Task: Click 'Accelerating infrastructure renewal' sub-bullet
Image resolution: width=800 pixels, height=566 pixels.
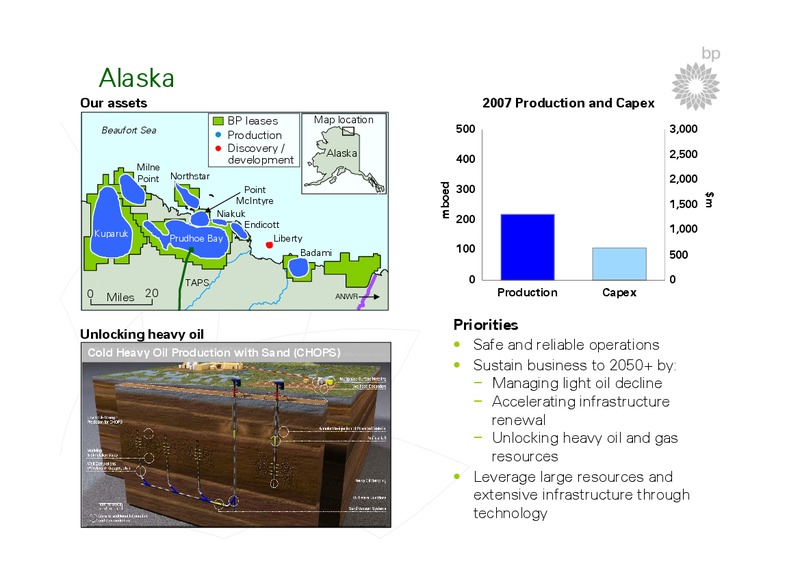Action: pyautogui.click(x=581, y=410)
